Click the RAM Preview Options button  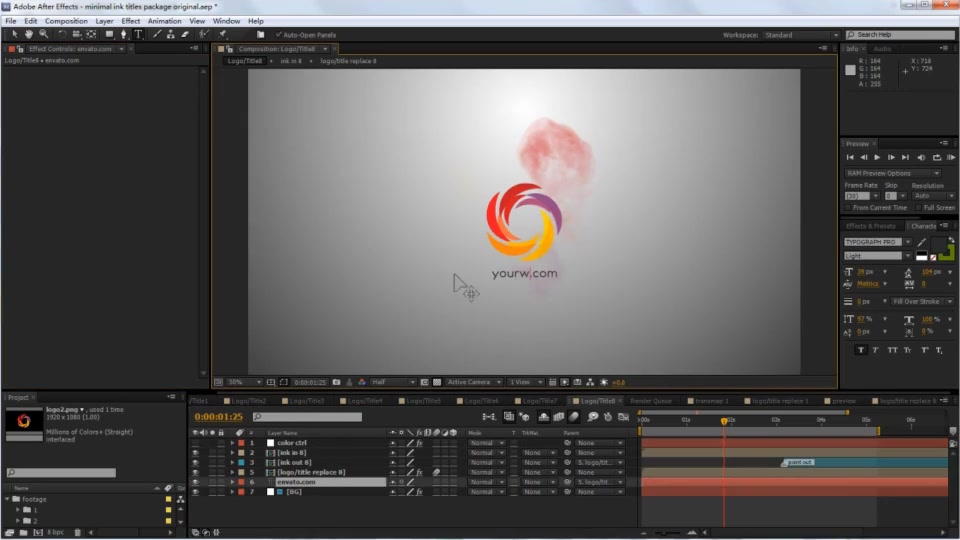[x=892, y=173]
